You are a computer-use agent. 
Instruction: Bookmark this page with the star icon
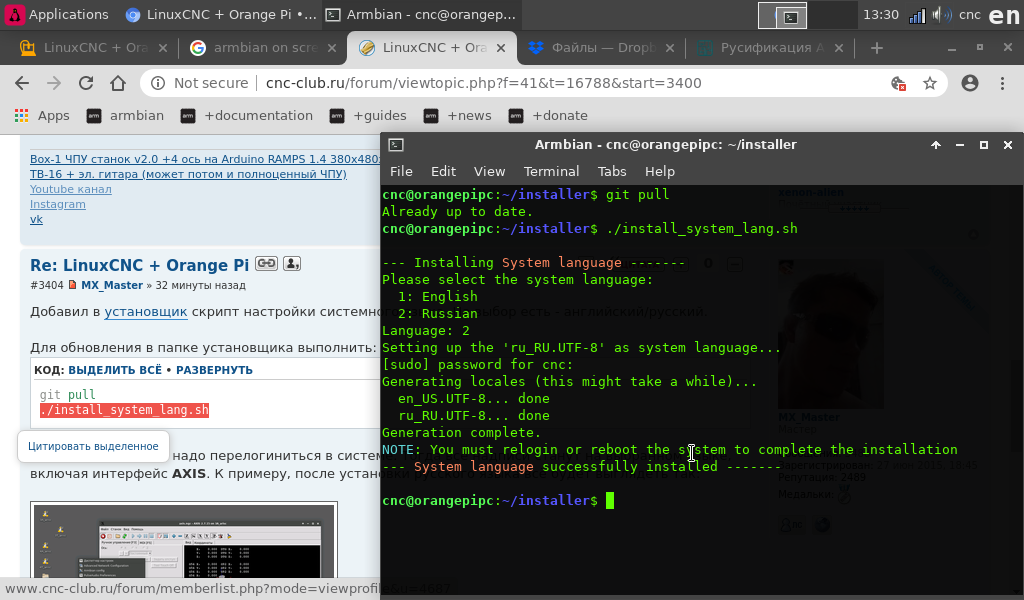click(x=930, y=83)
